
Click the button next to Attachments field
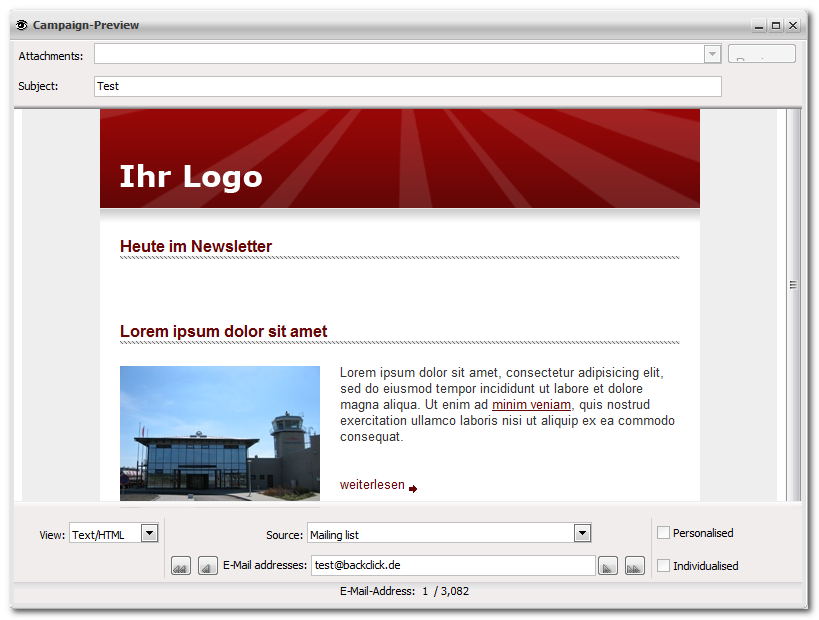pos(762,54)
